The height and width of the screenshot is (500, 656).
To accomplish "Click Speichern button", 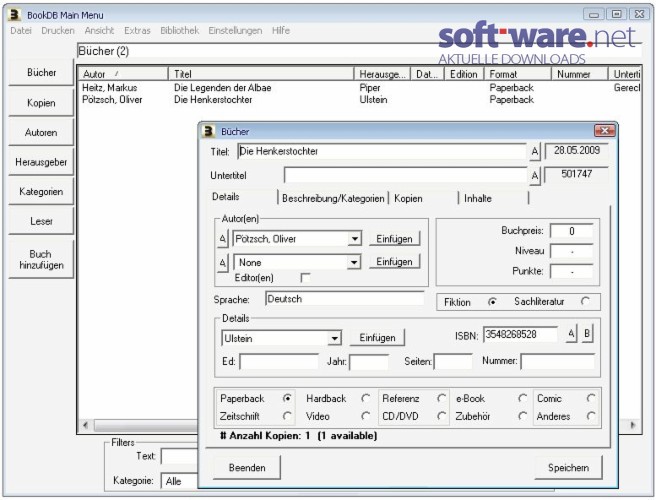I will click(568, 467).
